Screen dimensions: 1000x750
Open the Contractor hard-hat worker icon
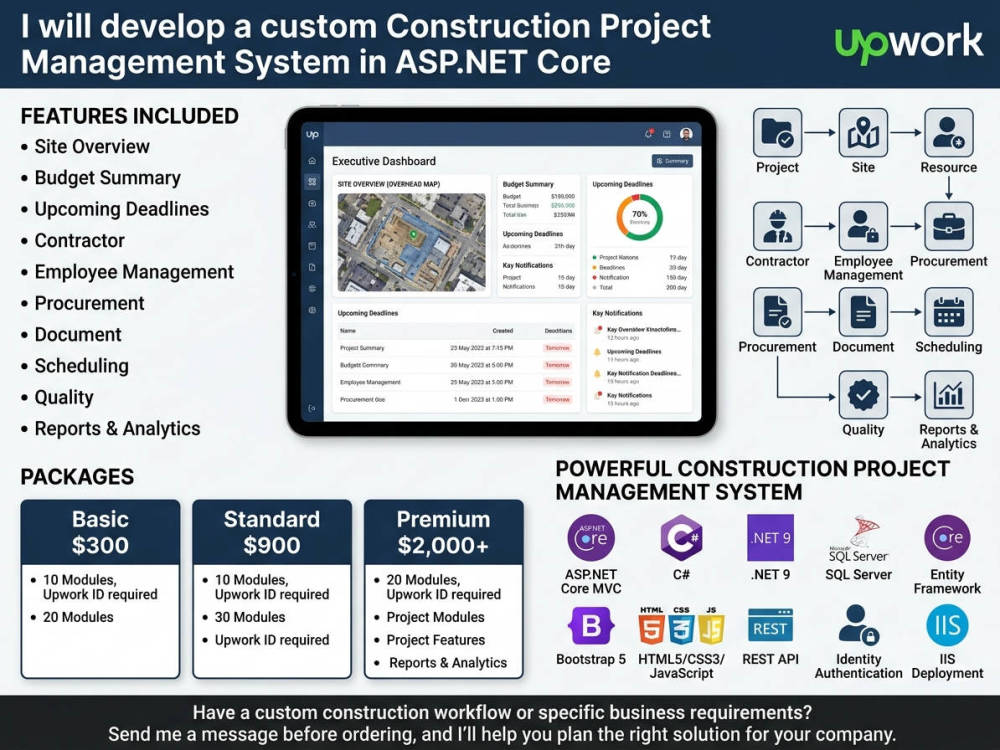pyautogui.click(x=777, y=226)
